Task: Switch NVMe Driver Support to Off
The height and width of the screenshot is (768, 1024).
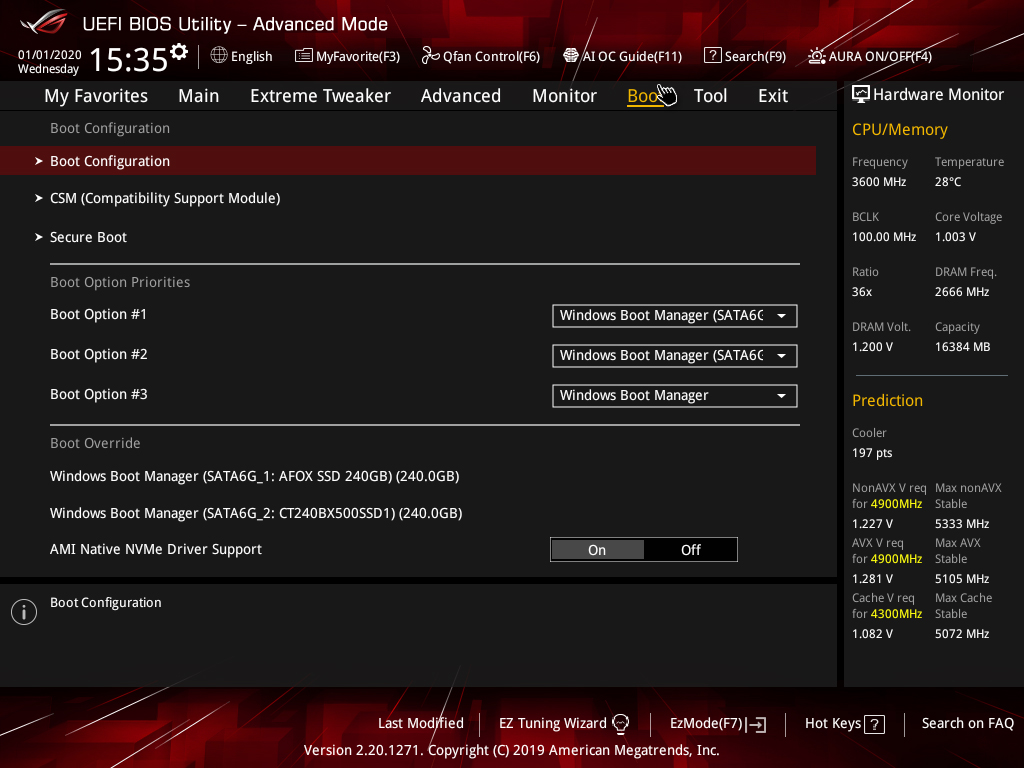Action: coord(690,550)
